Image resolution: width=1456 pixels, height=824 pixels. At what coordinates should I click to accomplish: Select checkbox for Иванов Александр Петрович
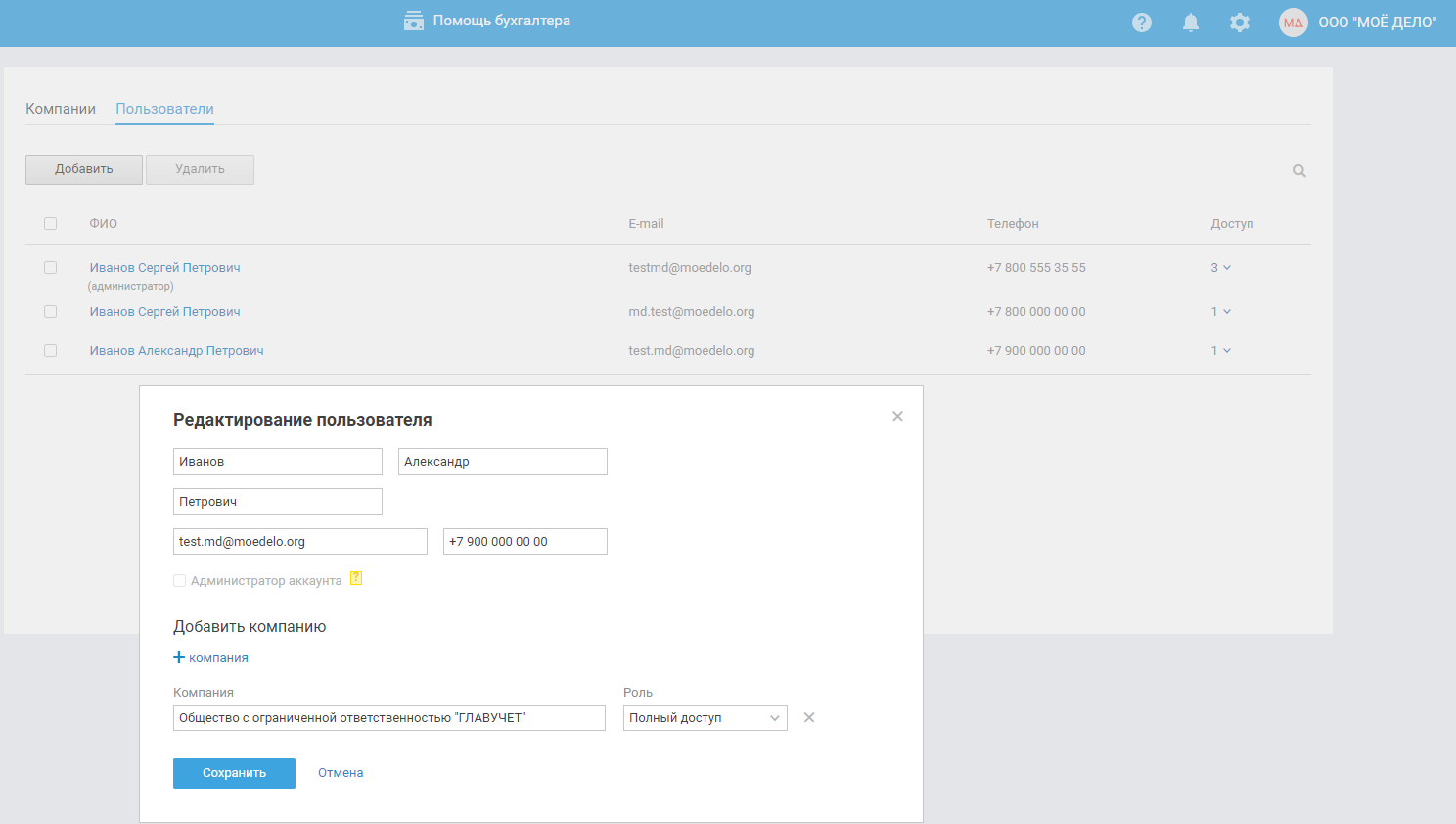click(x=51, y=351)
